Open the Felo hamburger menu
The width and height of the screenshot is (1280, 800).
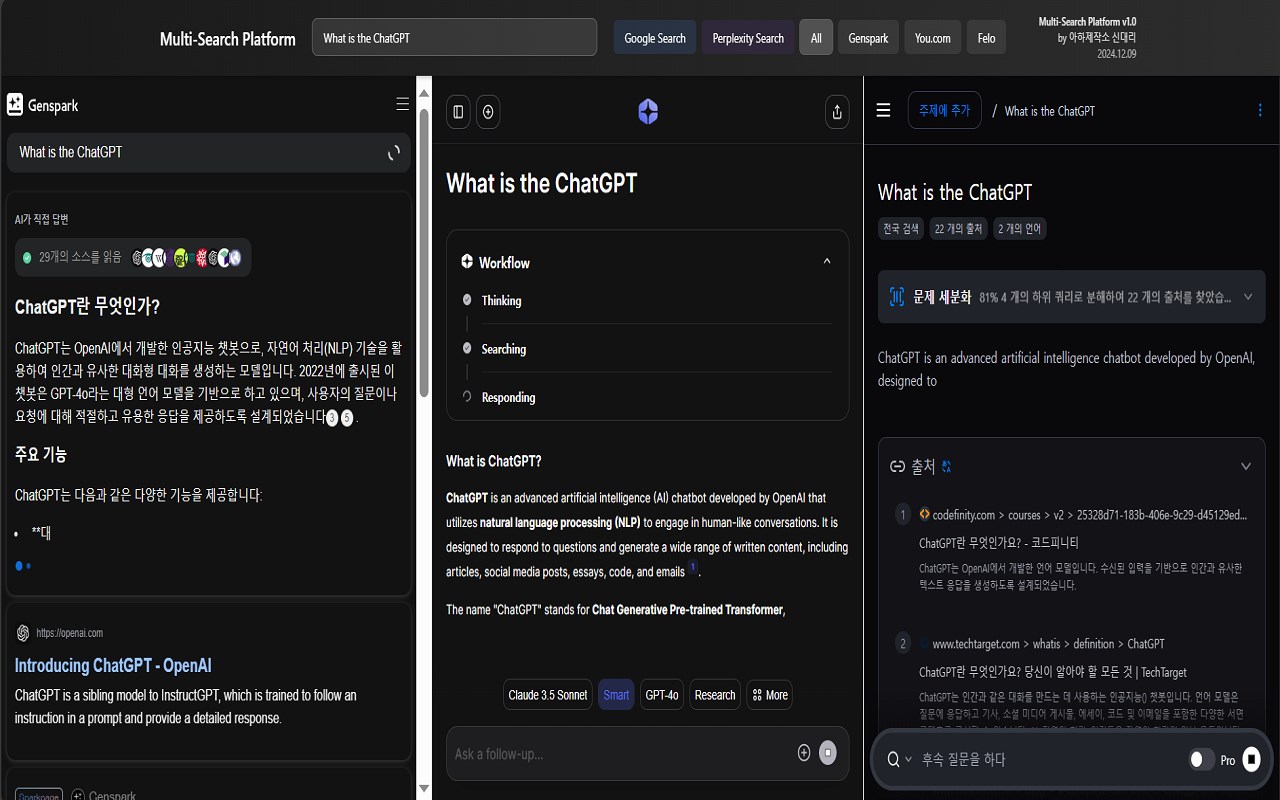(883, 110)
